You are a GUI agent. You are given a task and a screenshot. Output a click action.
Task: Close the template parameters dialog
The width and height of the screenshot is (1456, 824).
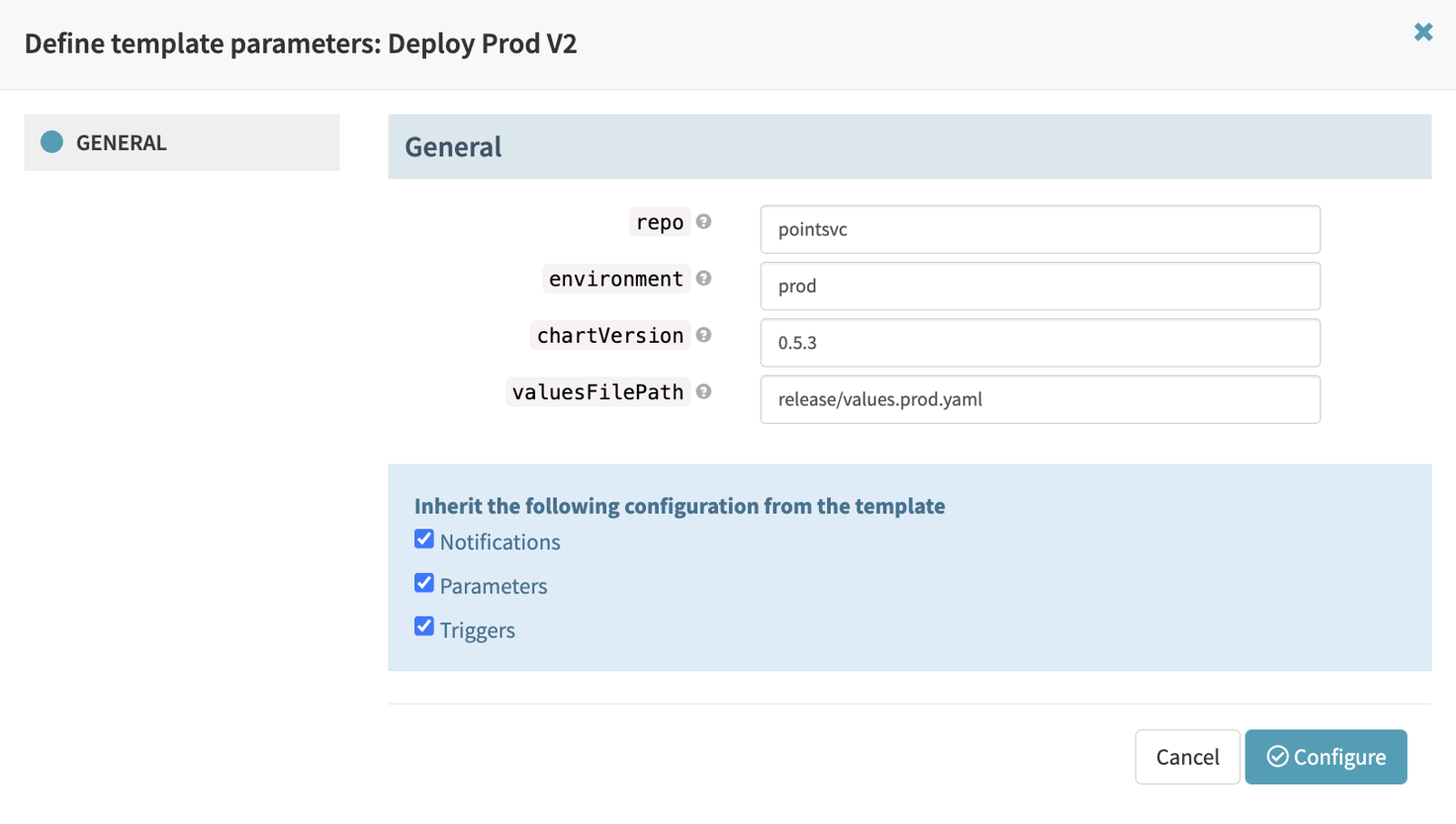click(x=1423, y=33)
